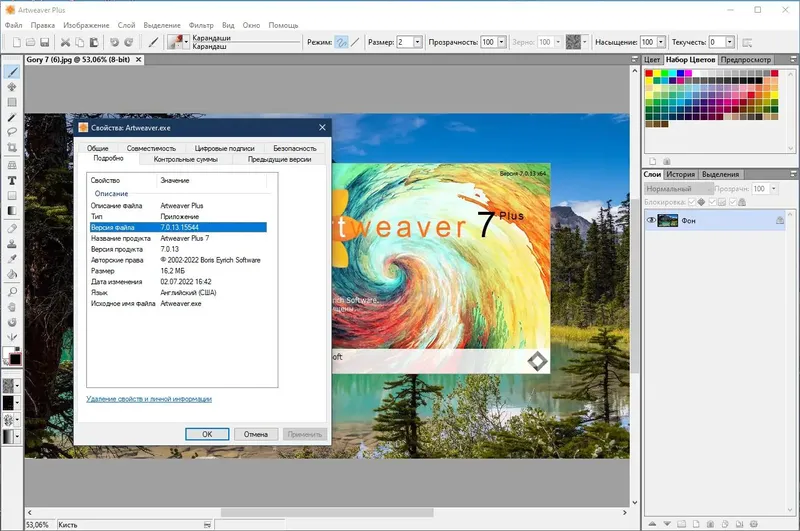
Task: Choose the Eraser tool
Action: click(12, 229)
